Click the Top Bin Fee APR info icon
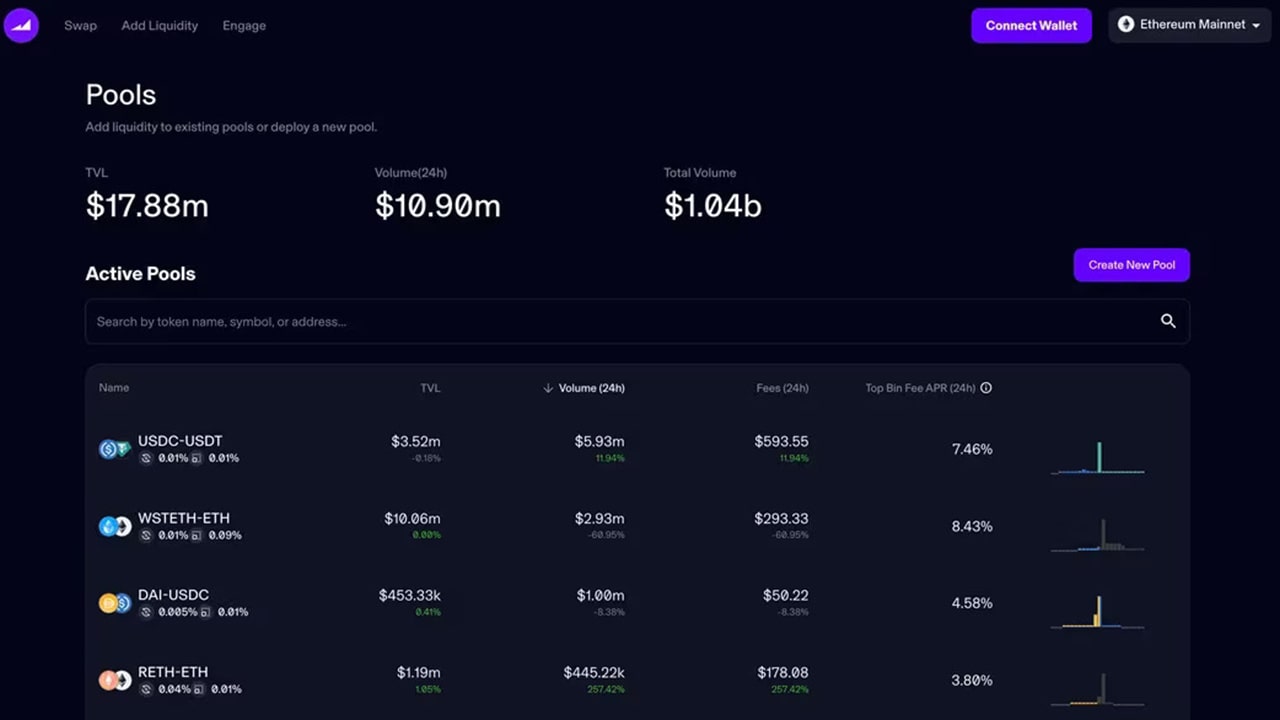Image resolution: width=1280 pixels, height=720 pixels. (986, 388)
